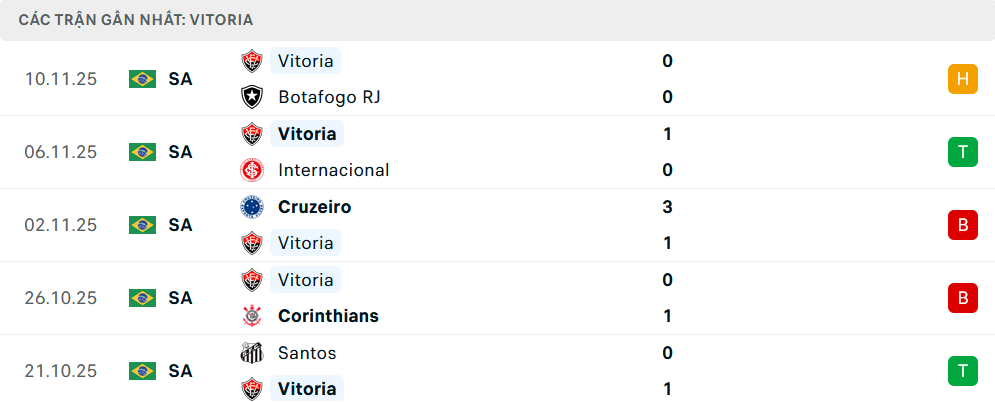The width and height of the screenshot is (995, 402).
Task: Click the Corinthians club crest
Action: (x=252, y=316)
